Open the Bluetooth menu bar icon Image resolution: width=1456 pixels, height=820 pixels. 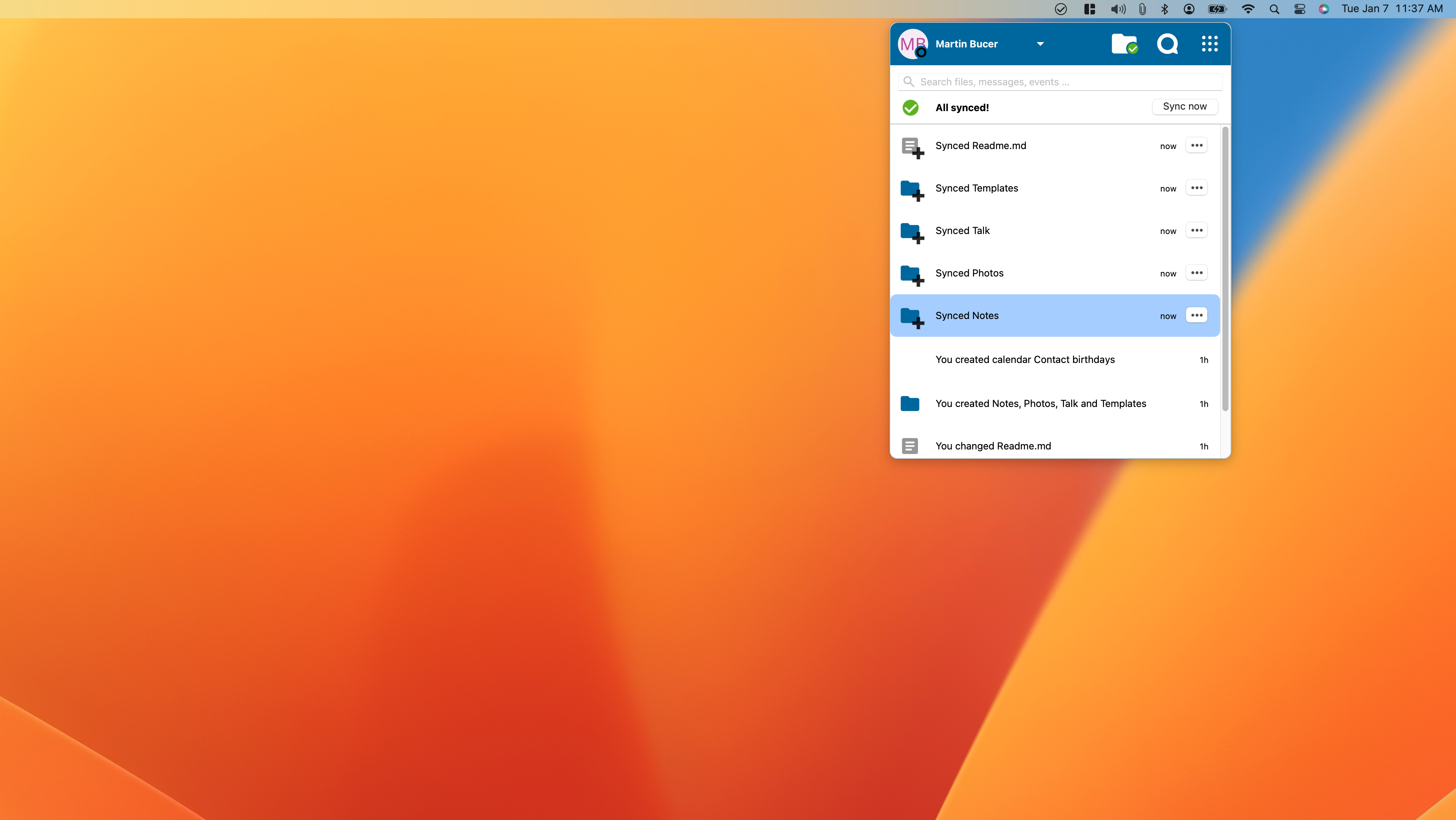coord(1164,9)
